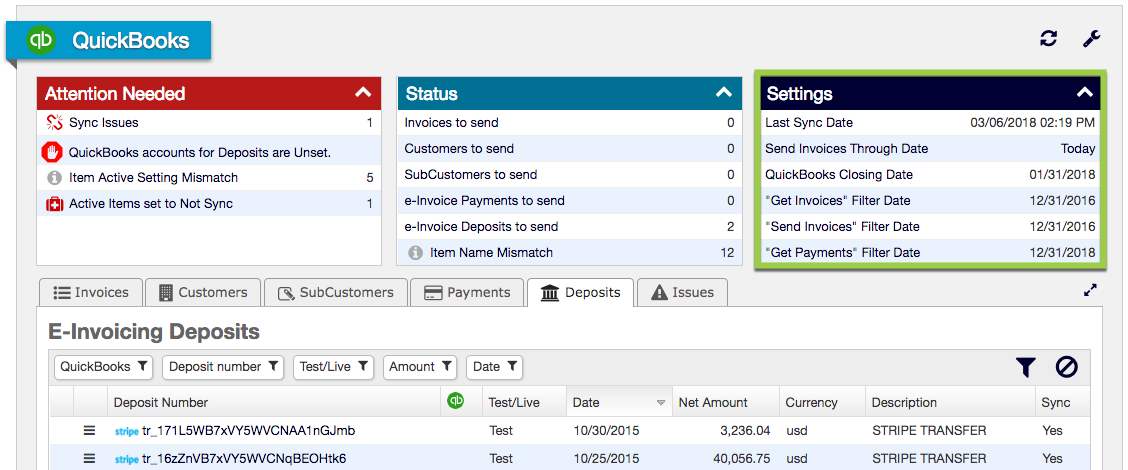Open the Amount filter dropdown
This screenshot has height=470, width=1128.
(421, 367)
